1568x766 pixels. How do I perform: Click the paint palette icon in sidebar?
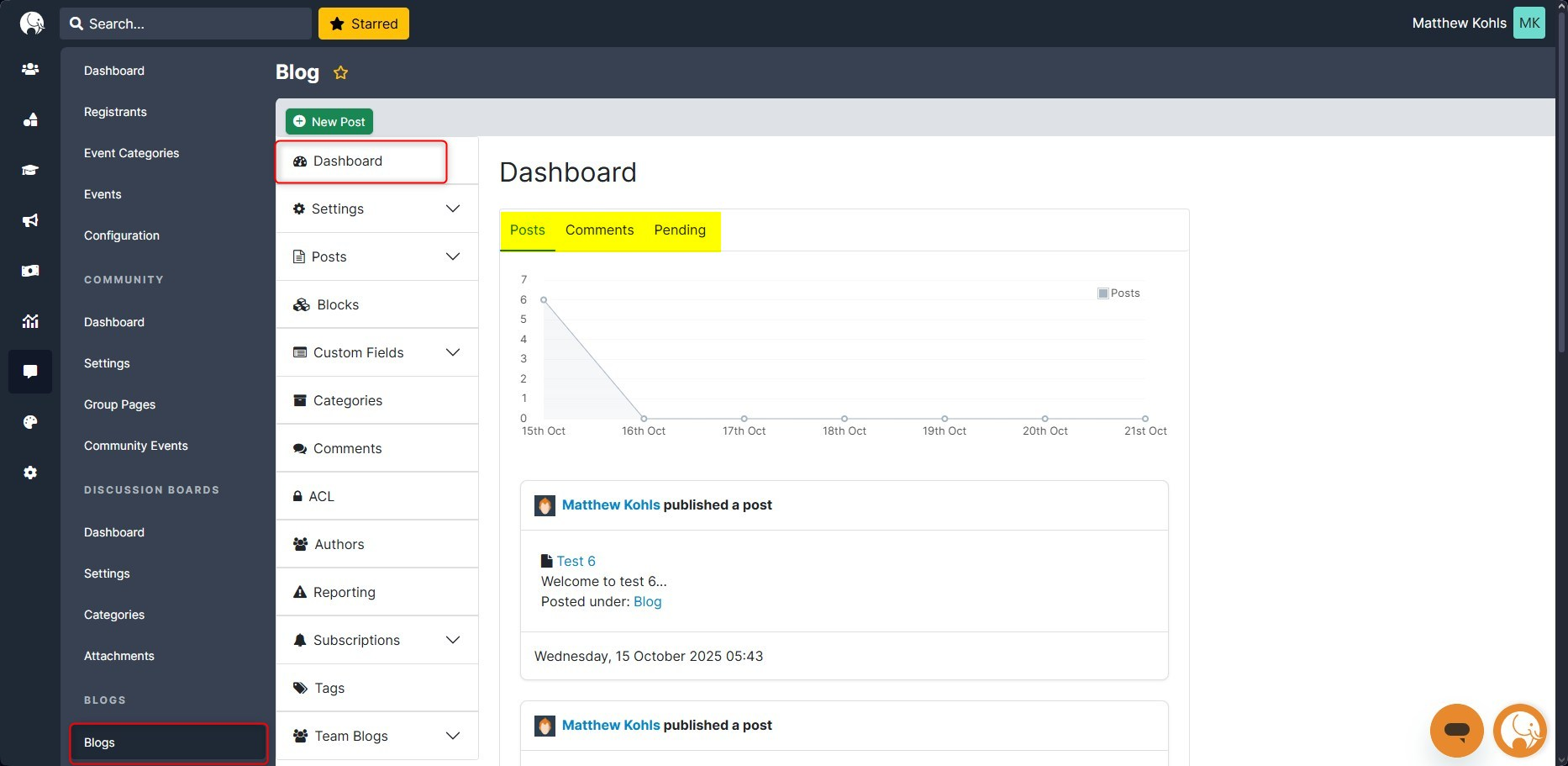(x=30, y=422)
